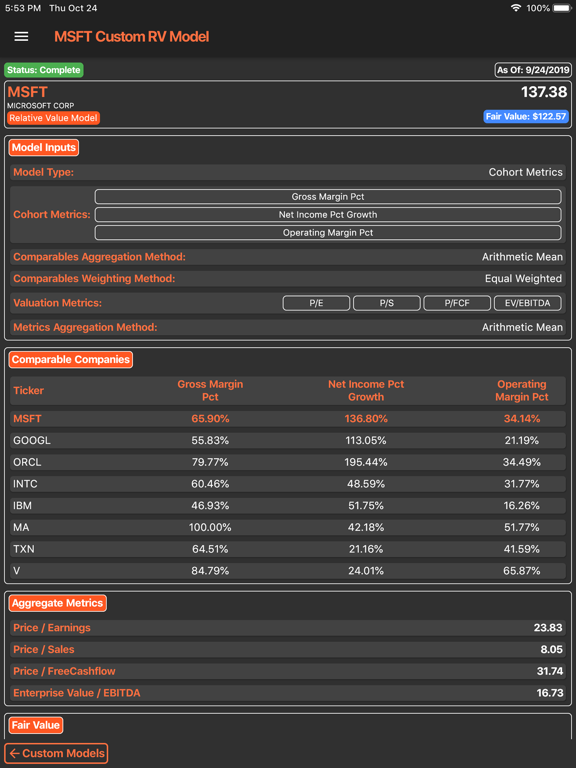Click the 195.44% net income growth cell

366,462
